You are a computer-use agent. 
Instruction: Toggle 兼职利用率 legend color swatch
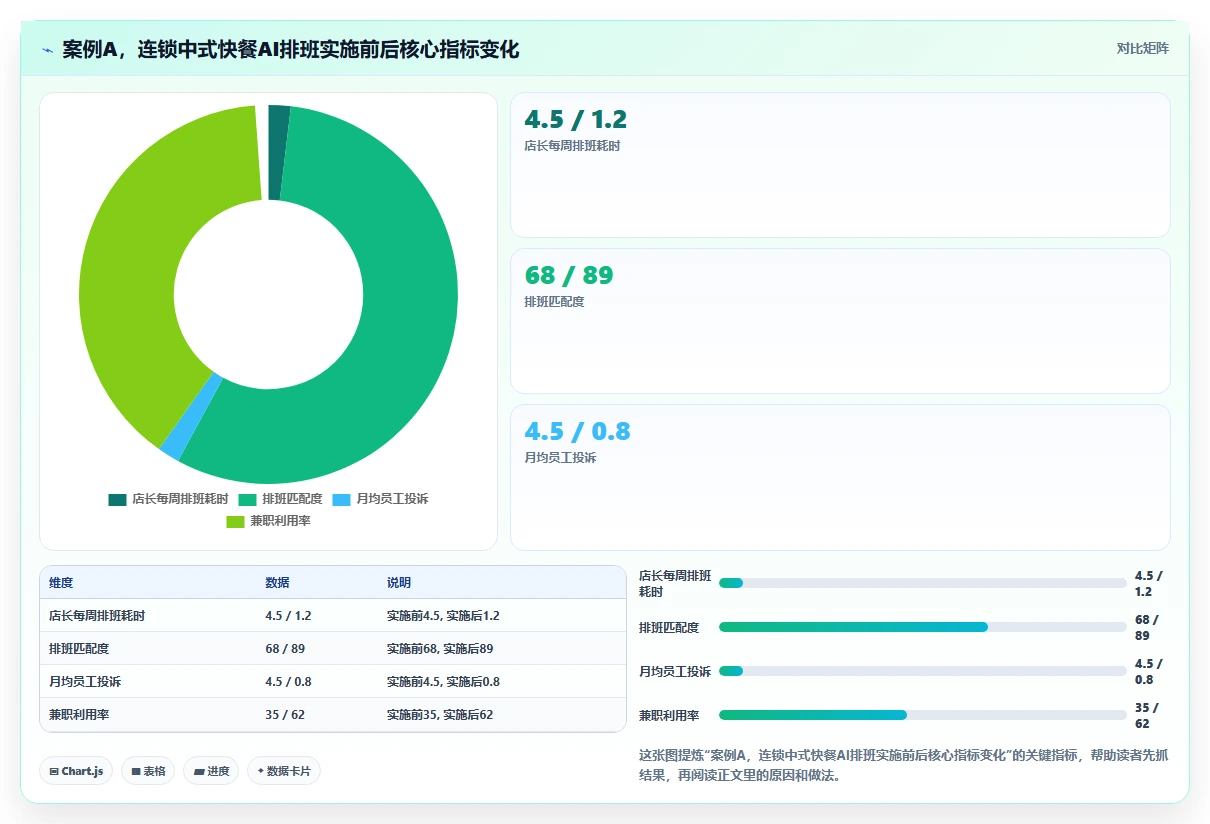[235, 521]
